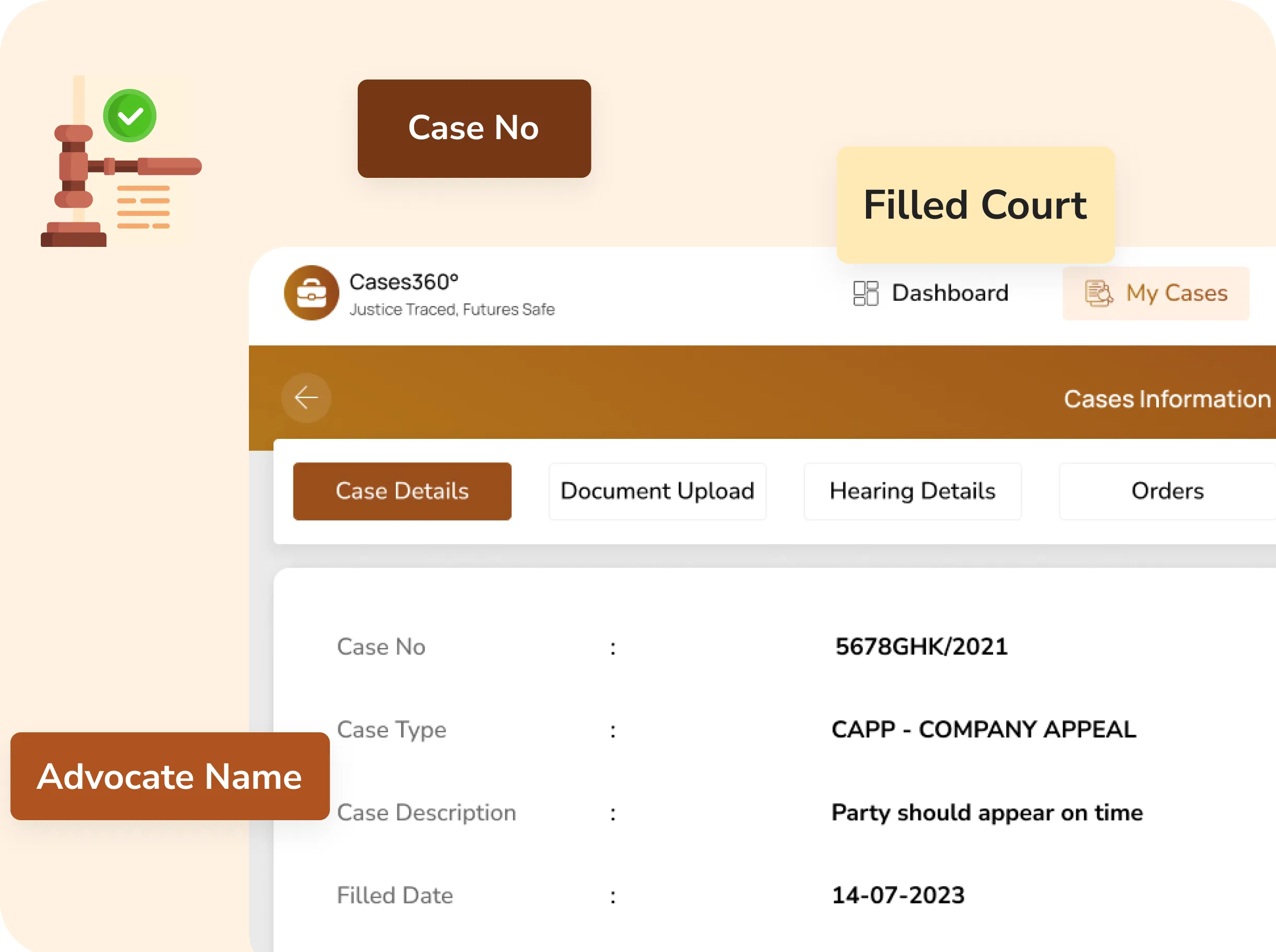1276x952 pixels.
Task: Open the Dashboard menu item
Action: [x=949, y=293]
